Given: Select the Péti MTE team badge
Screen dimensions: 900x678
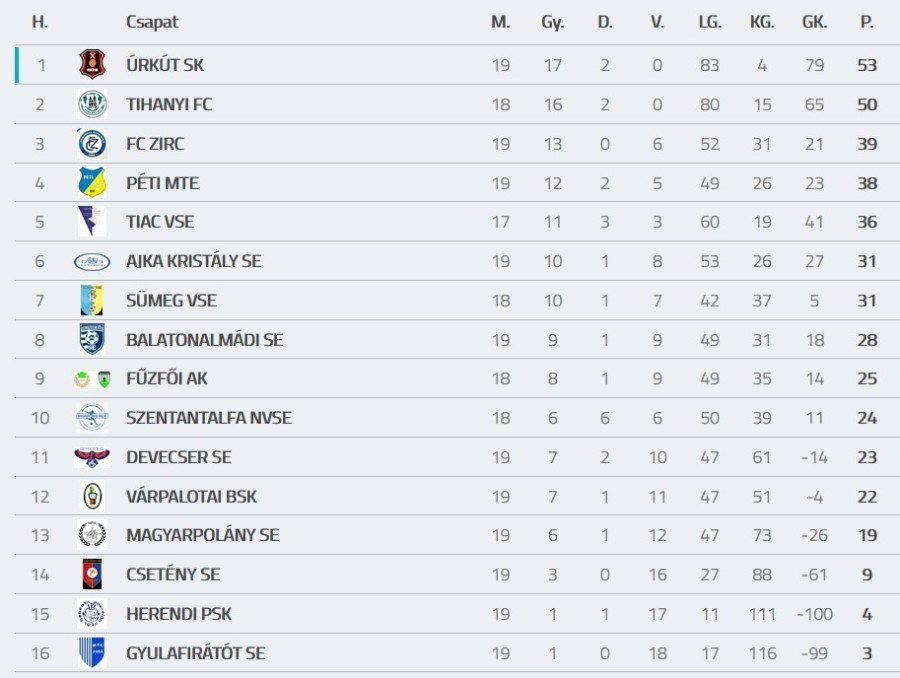Looking at the screenshot, I should pos(92,183).
